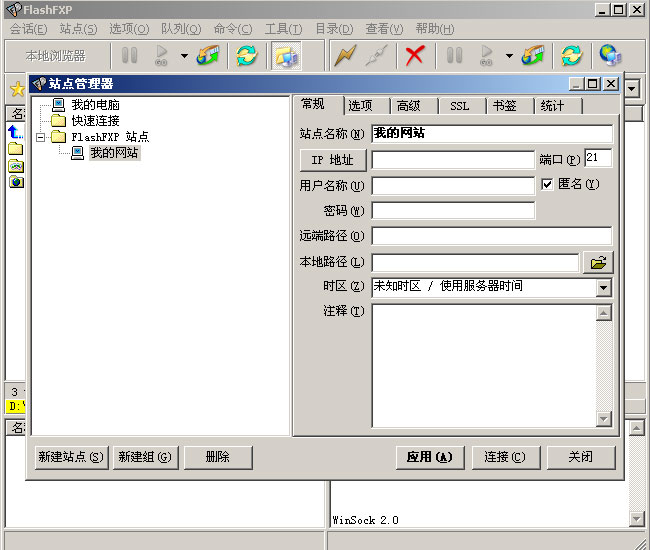The height and width of the screenshot is (550, 650).
Task: Click the left pane pause icon
Action: pos(130,55)
